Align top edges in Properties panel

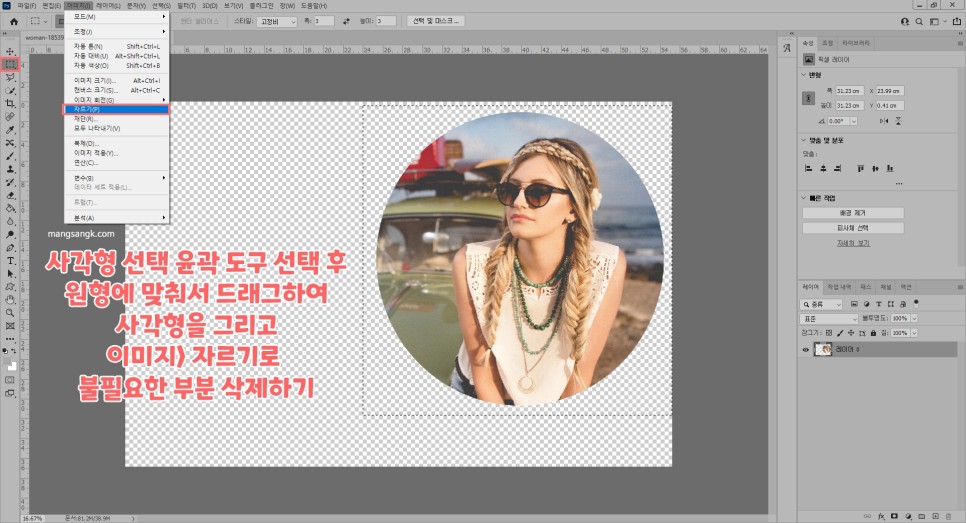[861, 168]
